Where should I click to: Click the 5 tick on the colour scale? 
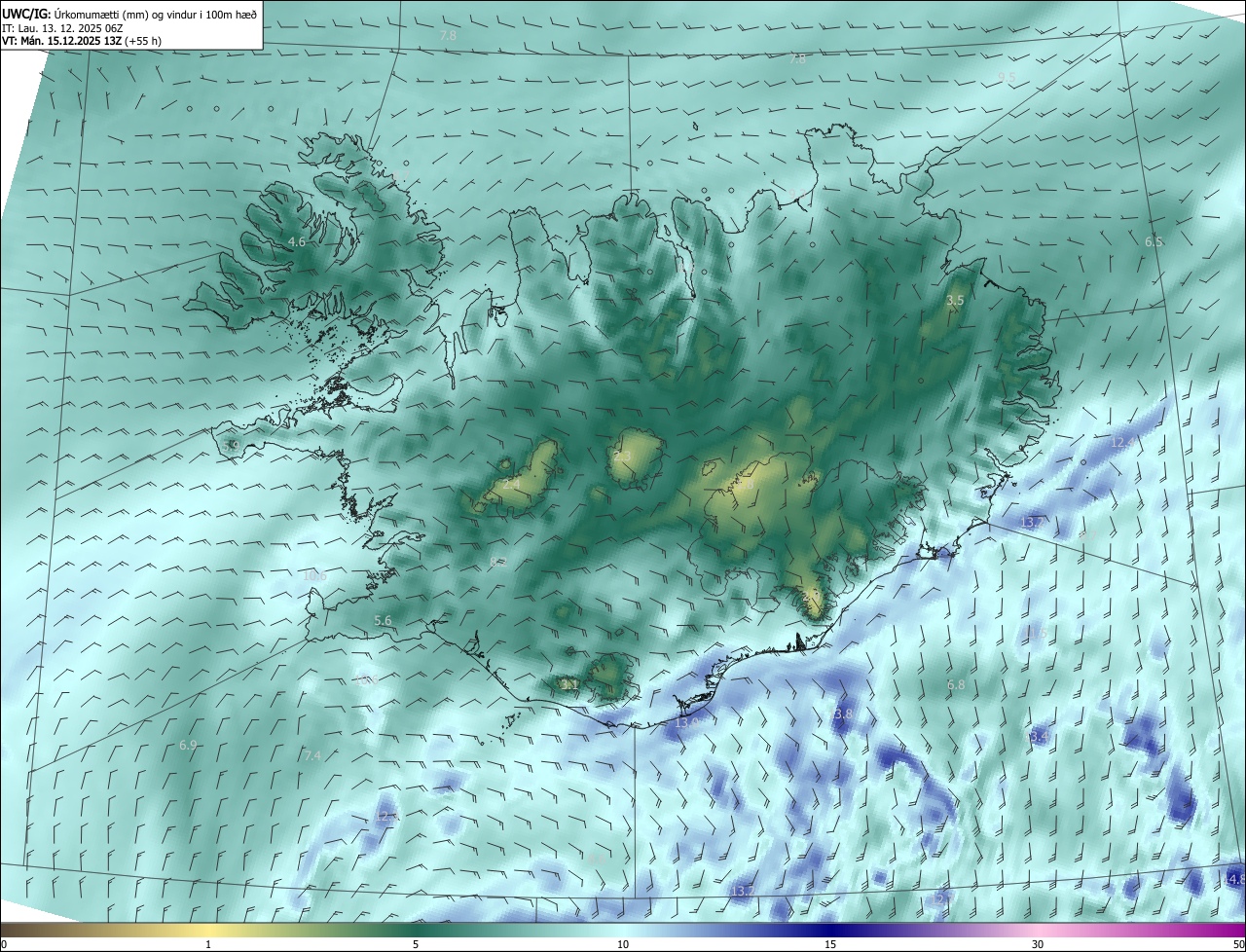click(416, 944)
